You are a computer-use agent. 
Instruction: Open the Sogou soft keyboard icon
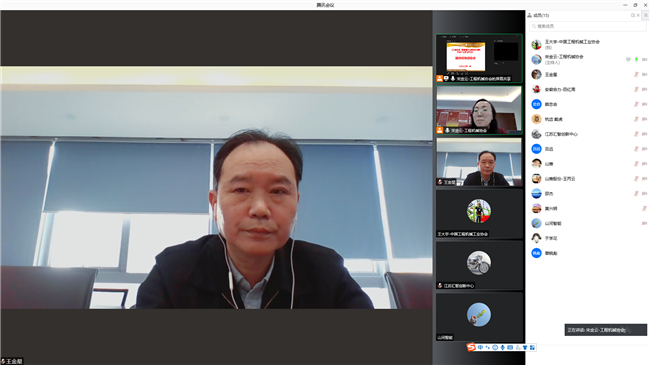tap(510, 348)
